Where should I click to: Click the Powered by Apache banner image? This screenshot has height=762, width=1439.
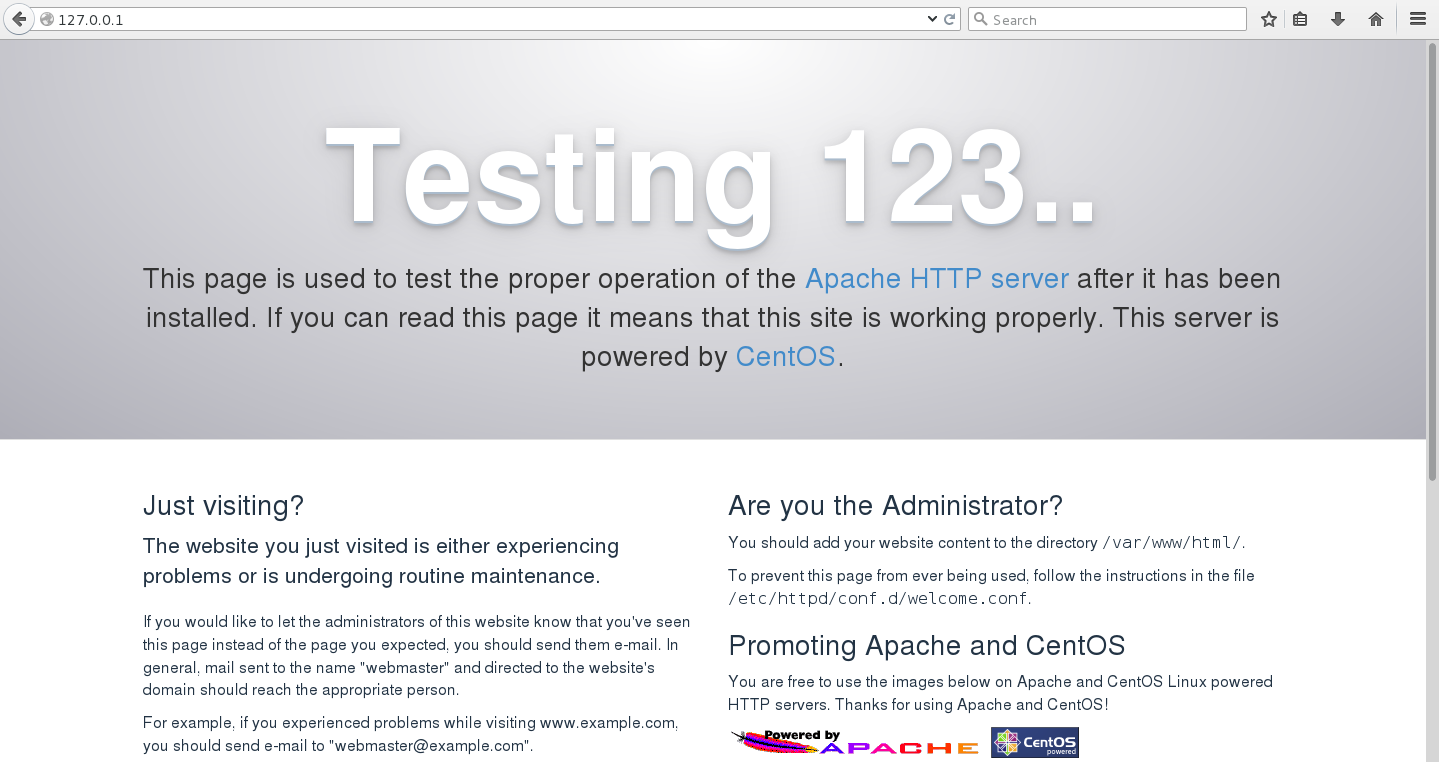855,742
